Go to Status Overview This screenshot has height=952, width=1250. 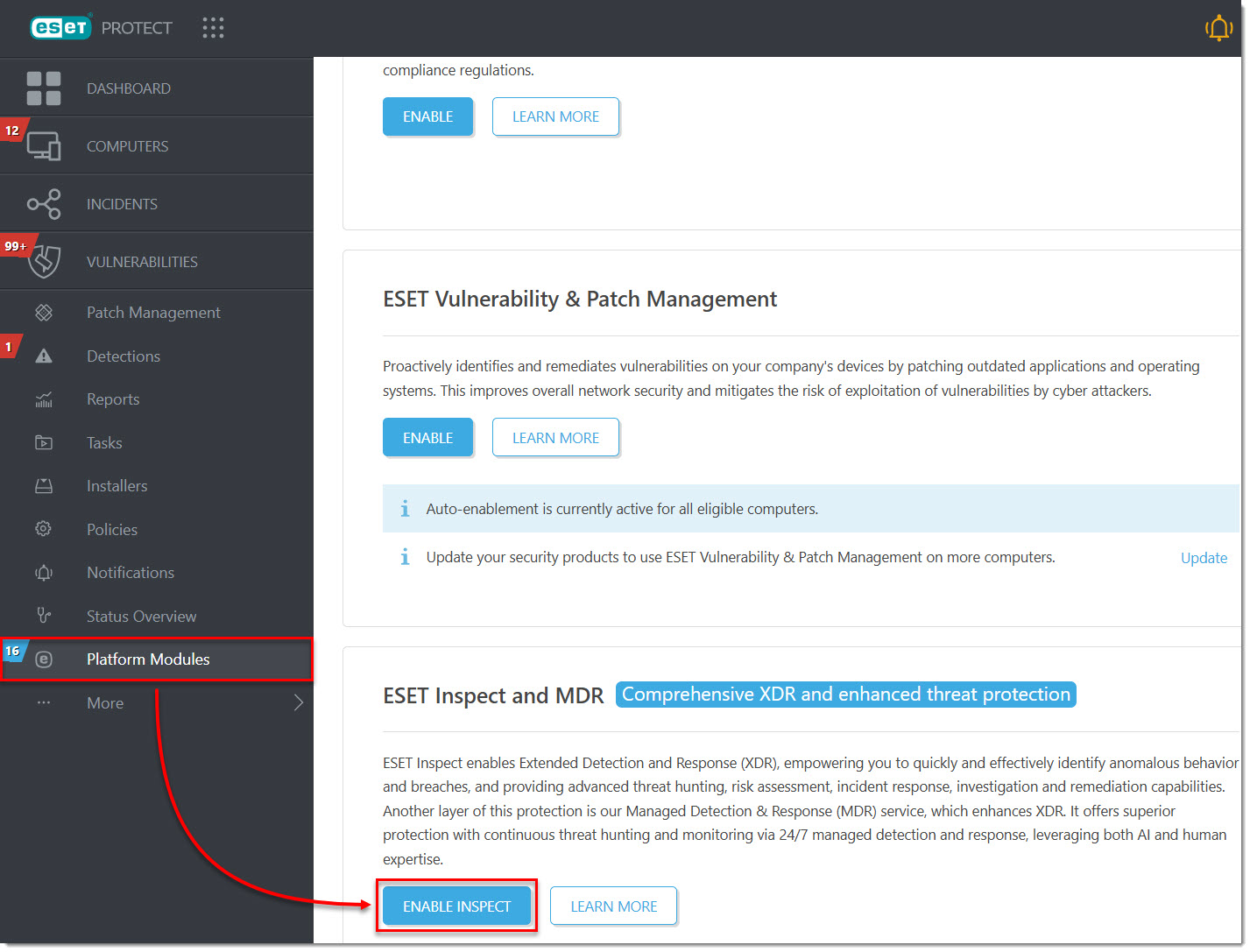[x=141, y=617]
